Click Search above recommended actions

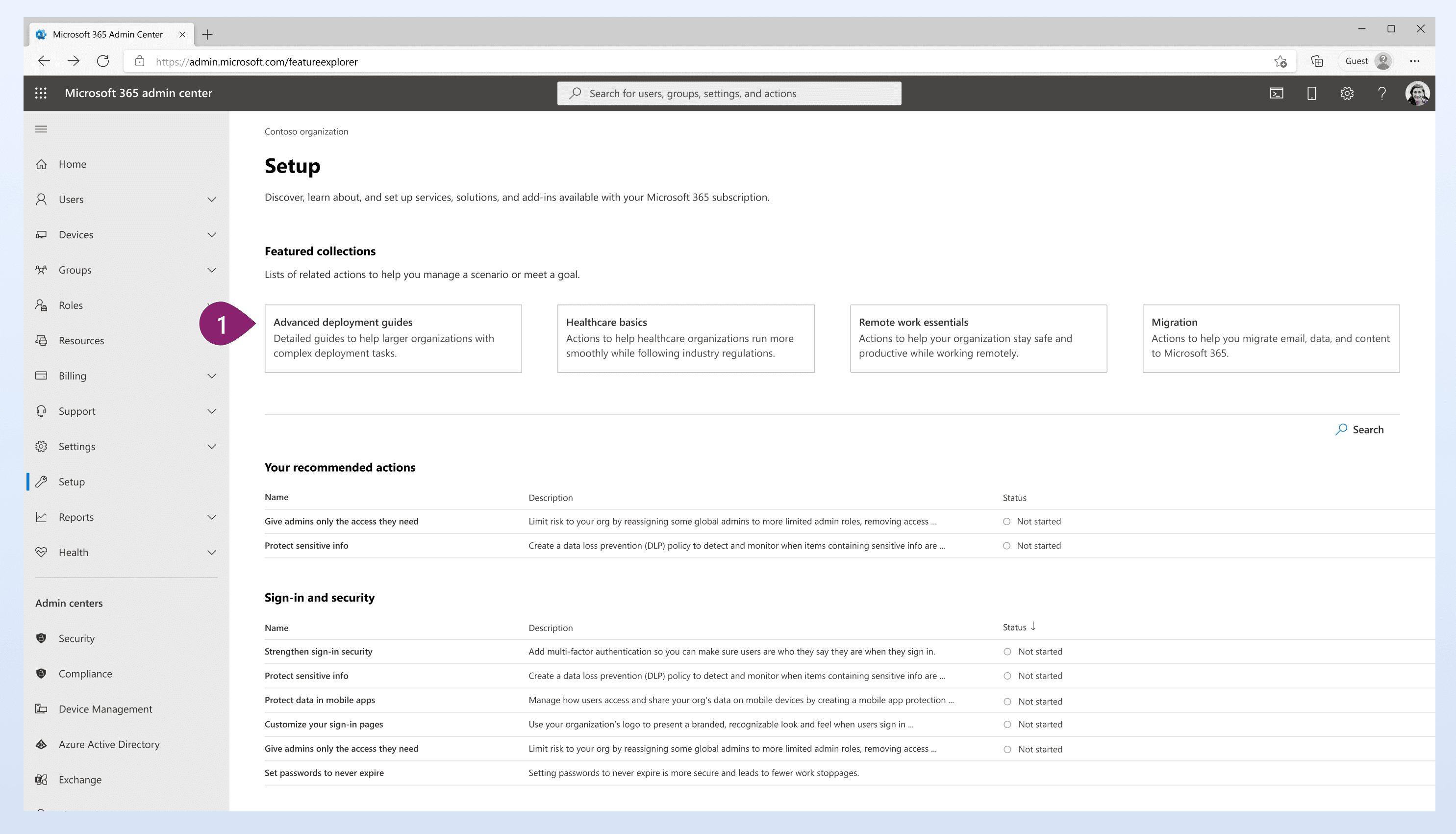point(1360,430)
